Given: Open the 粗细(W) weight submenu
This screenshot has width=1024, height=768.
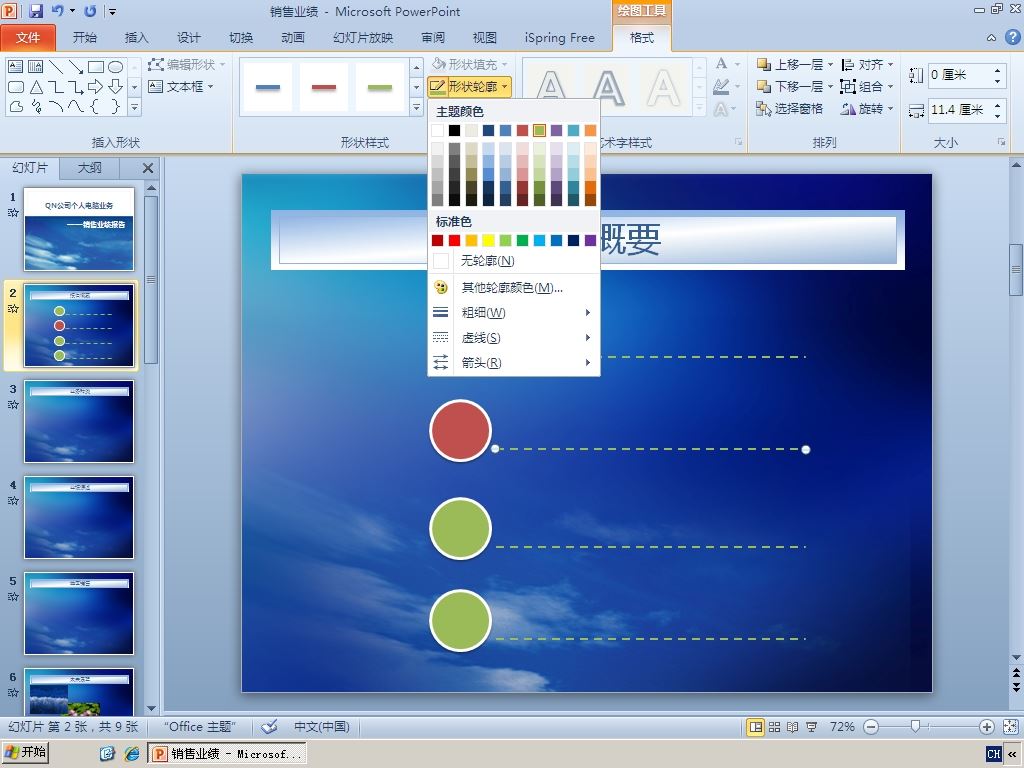Looking at the screenshot, I should click(x=514, y=313).
